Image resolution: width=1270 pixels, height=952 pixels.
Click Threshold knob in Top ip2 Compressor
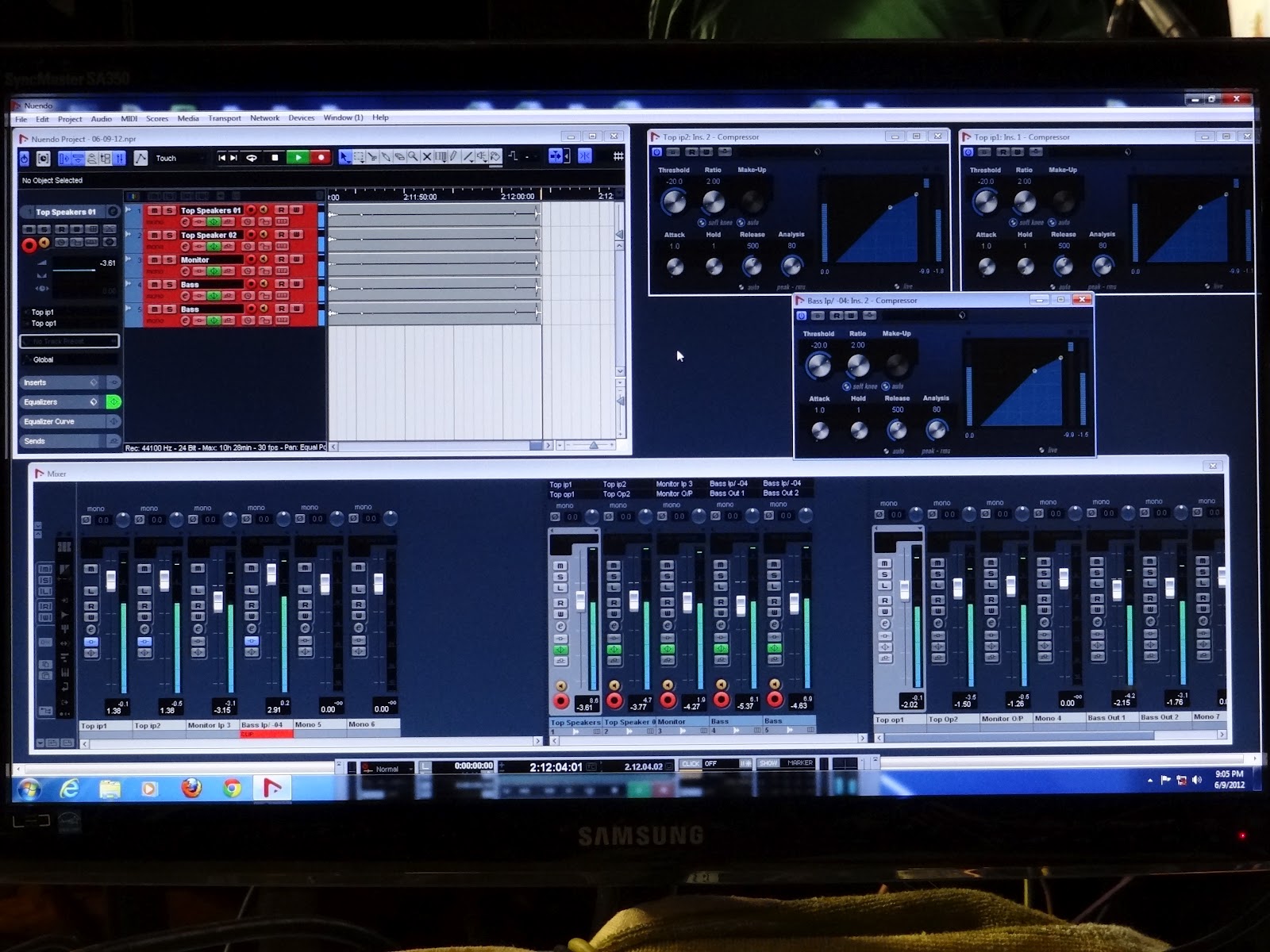pyautogui.click(x=673, y=202)
